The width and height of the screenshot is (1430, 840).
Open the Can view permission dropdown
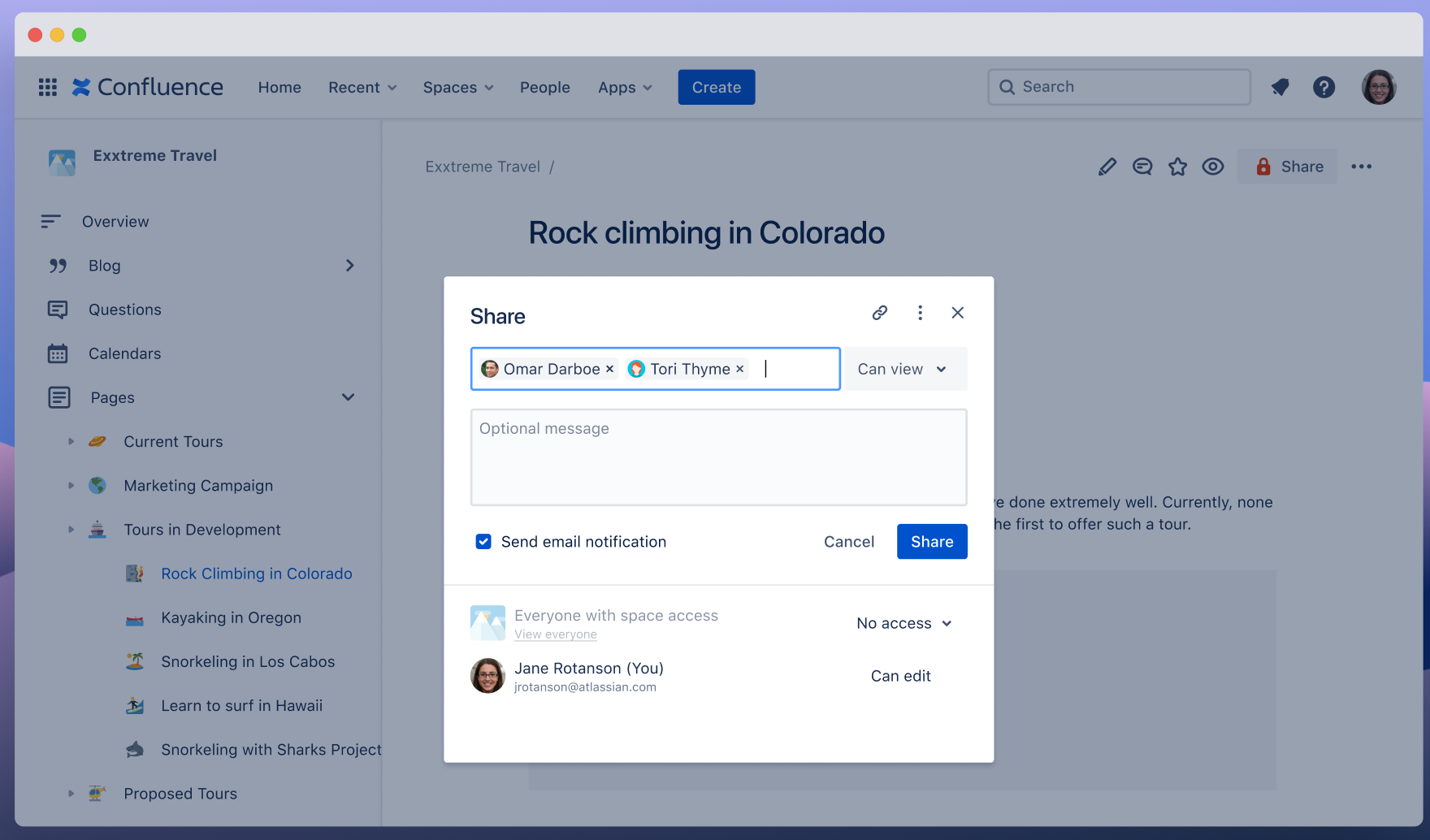pos(905,369)
